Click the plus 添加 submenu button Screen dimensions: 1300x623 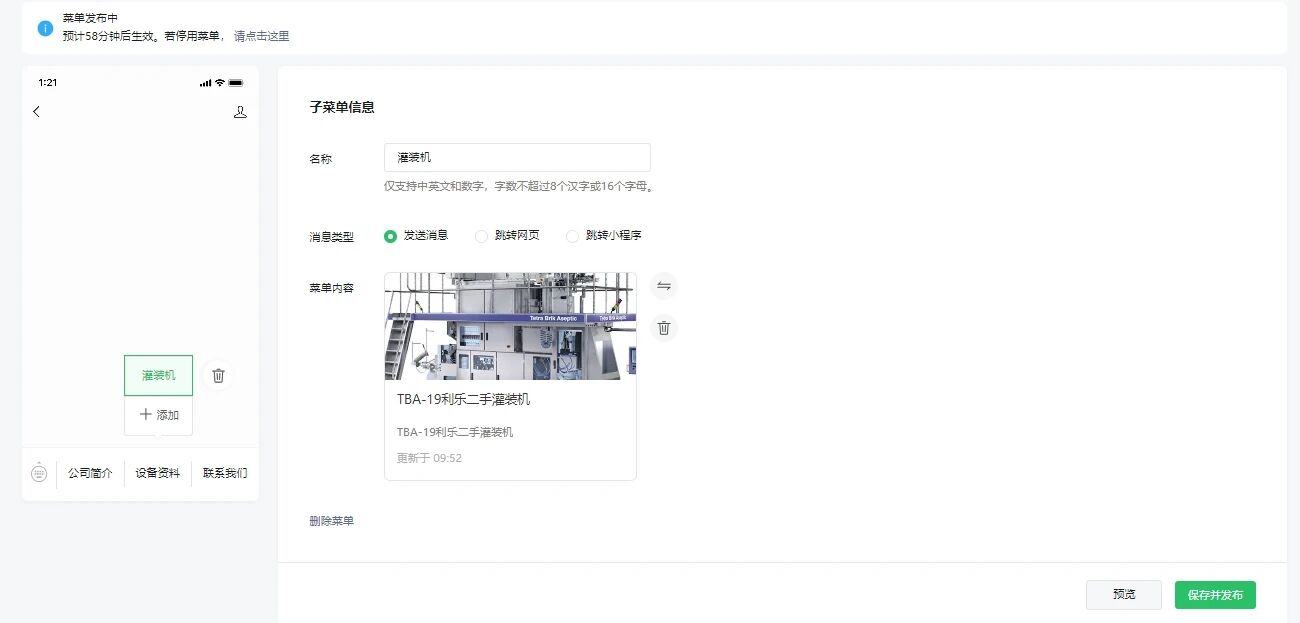point(159,414)
